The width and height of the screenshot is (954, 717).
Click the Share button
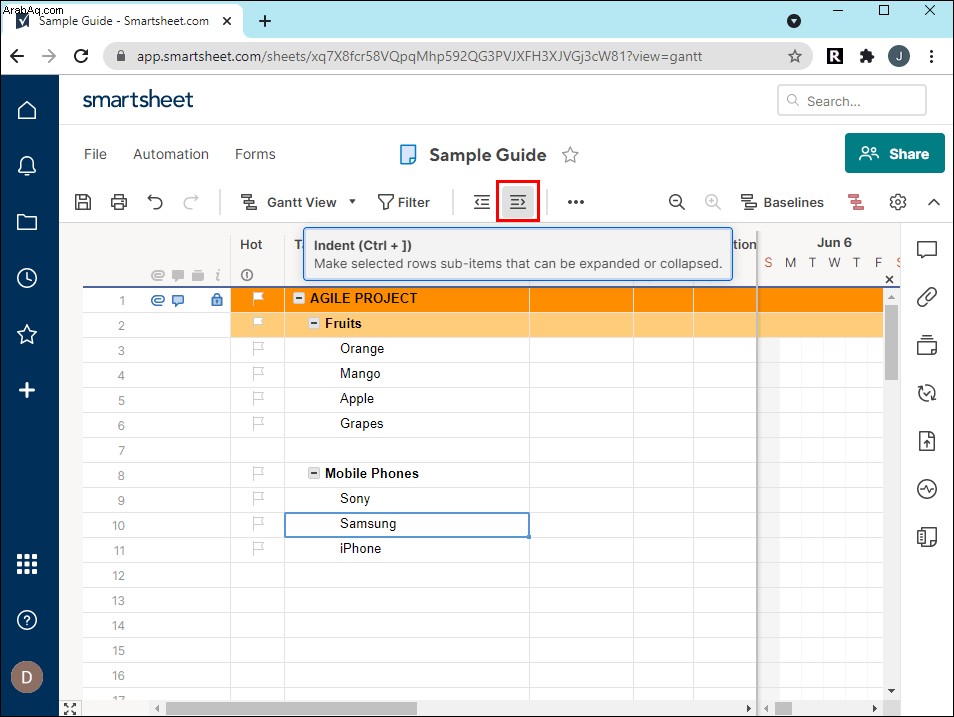coord(894,153)
